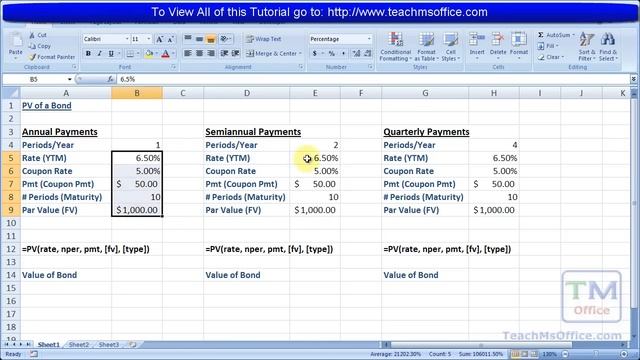Toggle italic formatting
This screenshot has width=640, height=360.
click(99, 53)
